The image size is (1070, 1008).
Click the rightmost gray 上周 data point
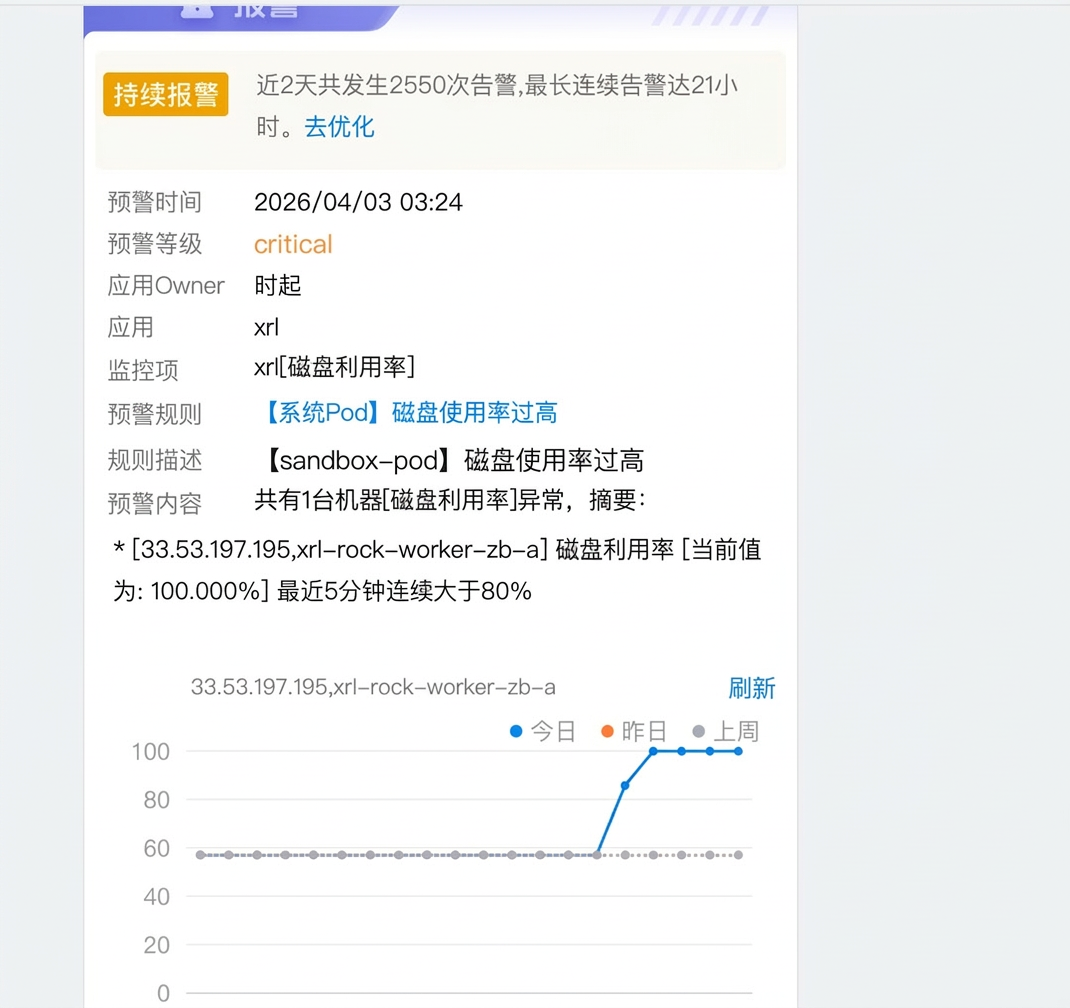(x=738, y=855)
